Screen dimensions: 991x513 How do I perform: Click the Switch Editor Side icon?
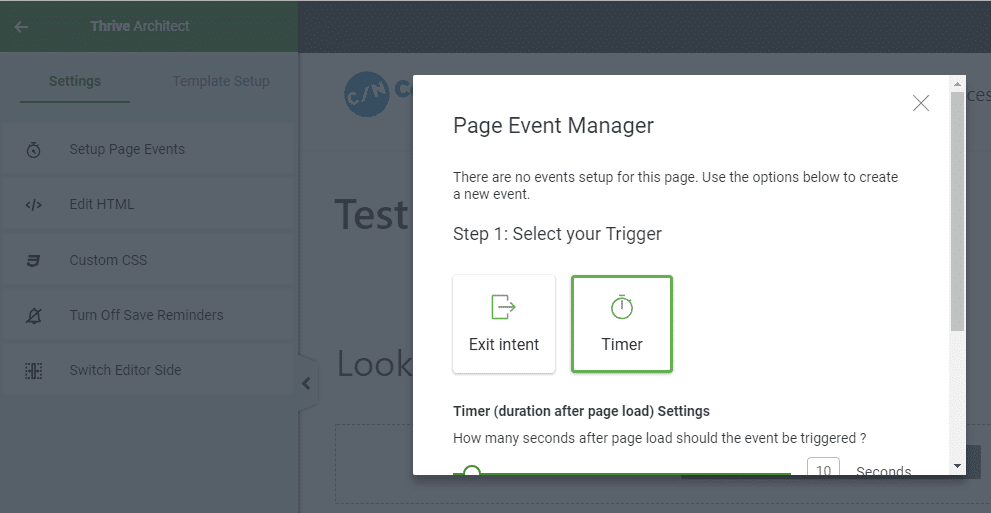(33, 371)
